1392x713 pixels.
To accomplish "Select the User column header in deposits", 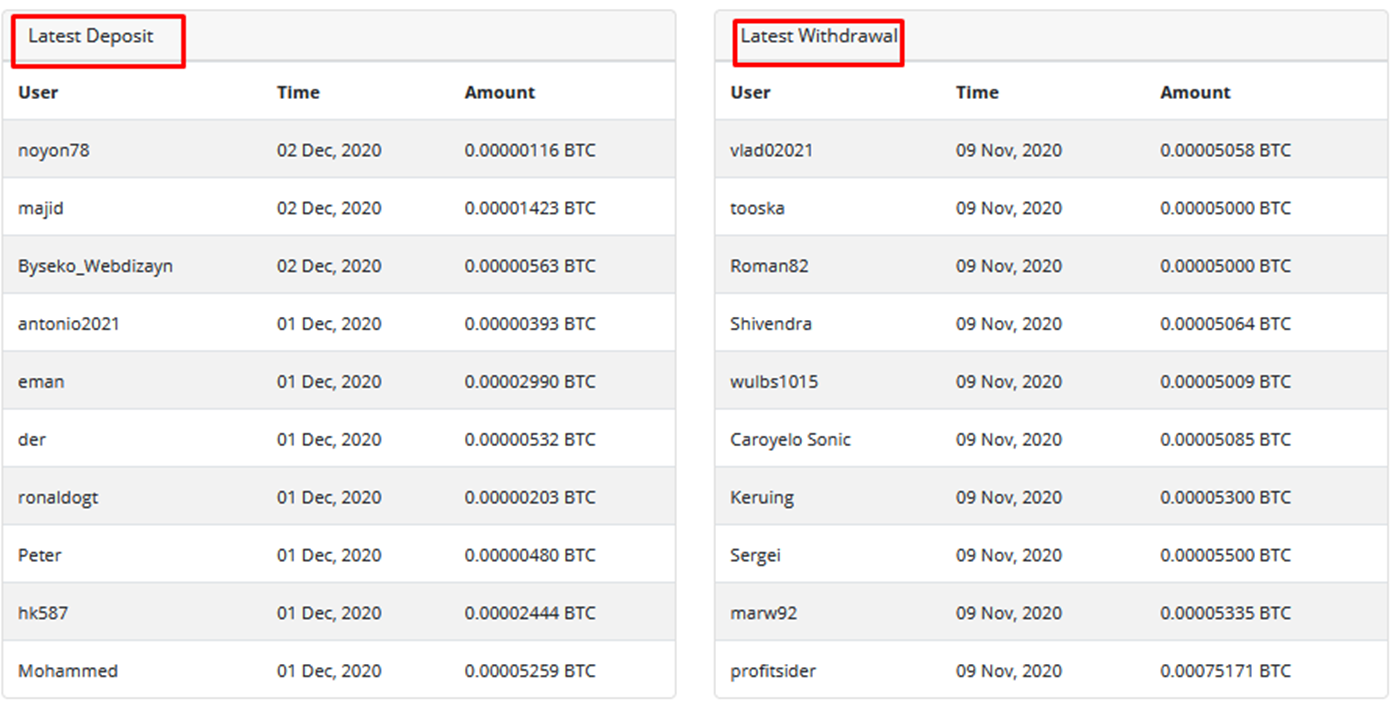I will [x=38, y=93].
